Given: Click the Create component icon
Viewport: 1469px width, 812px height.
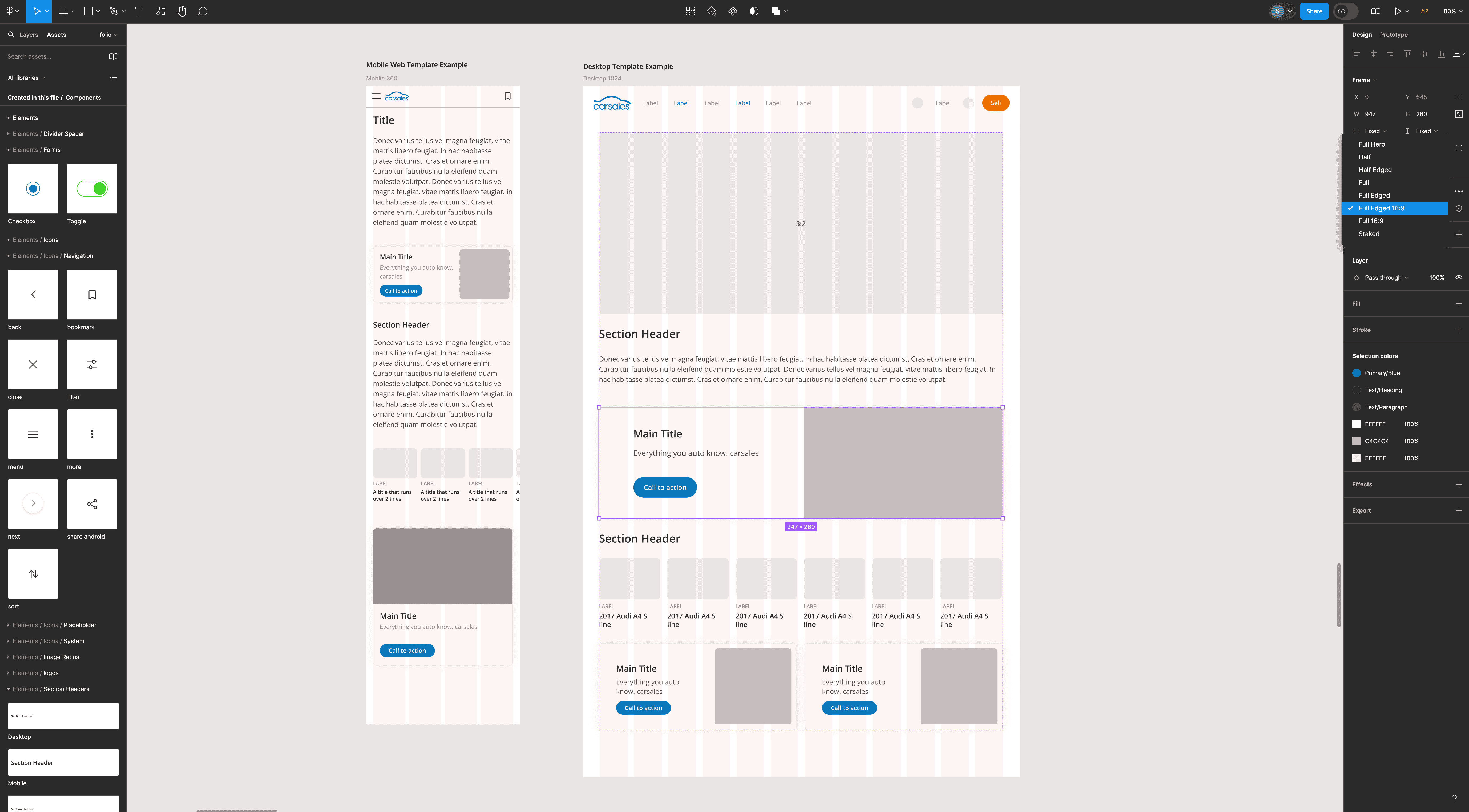Looking at the screenshot, I should [733, 11].
